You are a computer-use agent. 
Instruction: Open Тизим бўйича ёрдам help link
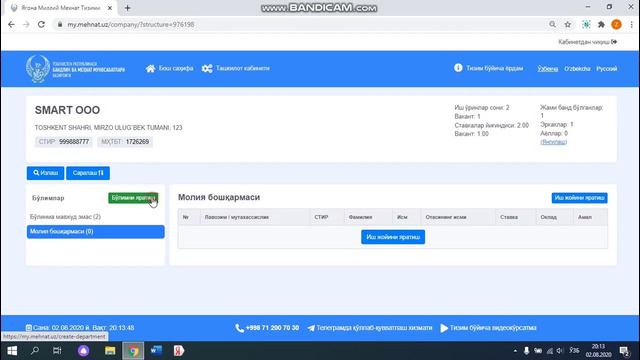(x=489, y=68)
